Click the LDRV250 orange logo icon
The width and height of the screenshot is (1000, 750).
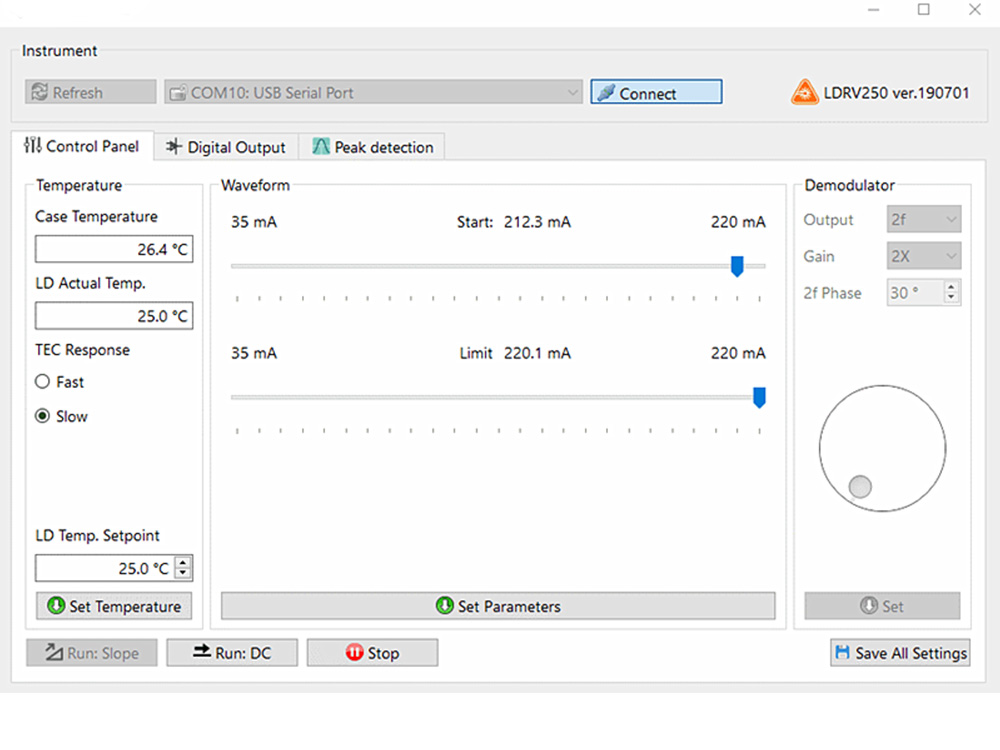pos(804,93)
